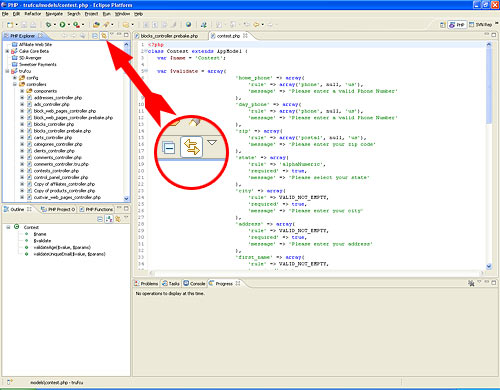Viewport: 500px width, 390px height.
Task: Select the PHP Project Outline tab
Action: [58, 209]
